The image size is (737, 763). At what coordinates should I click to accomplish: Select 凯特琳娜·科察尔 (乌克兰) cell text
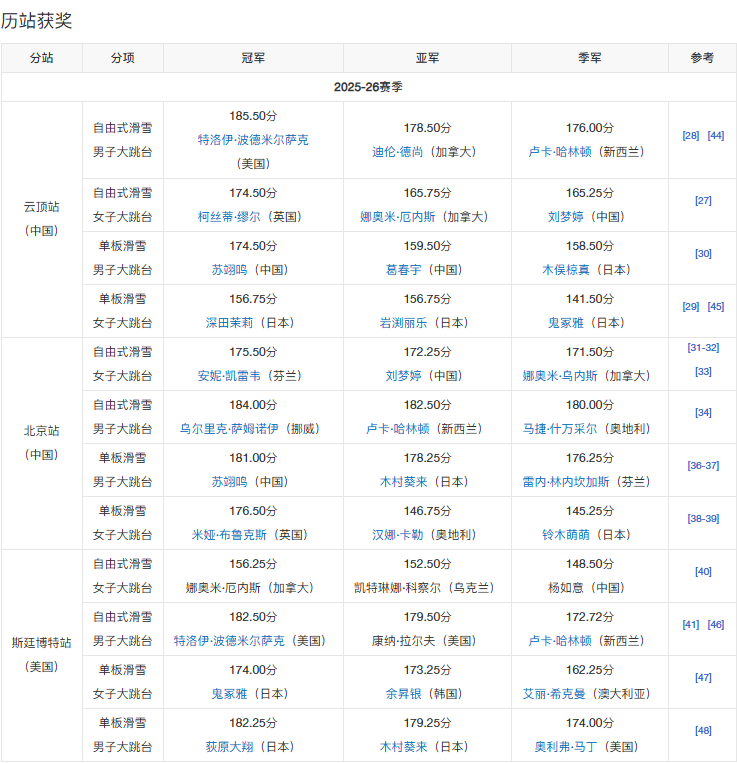[424, 588]
